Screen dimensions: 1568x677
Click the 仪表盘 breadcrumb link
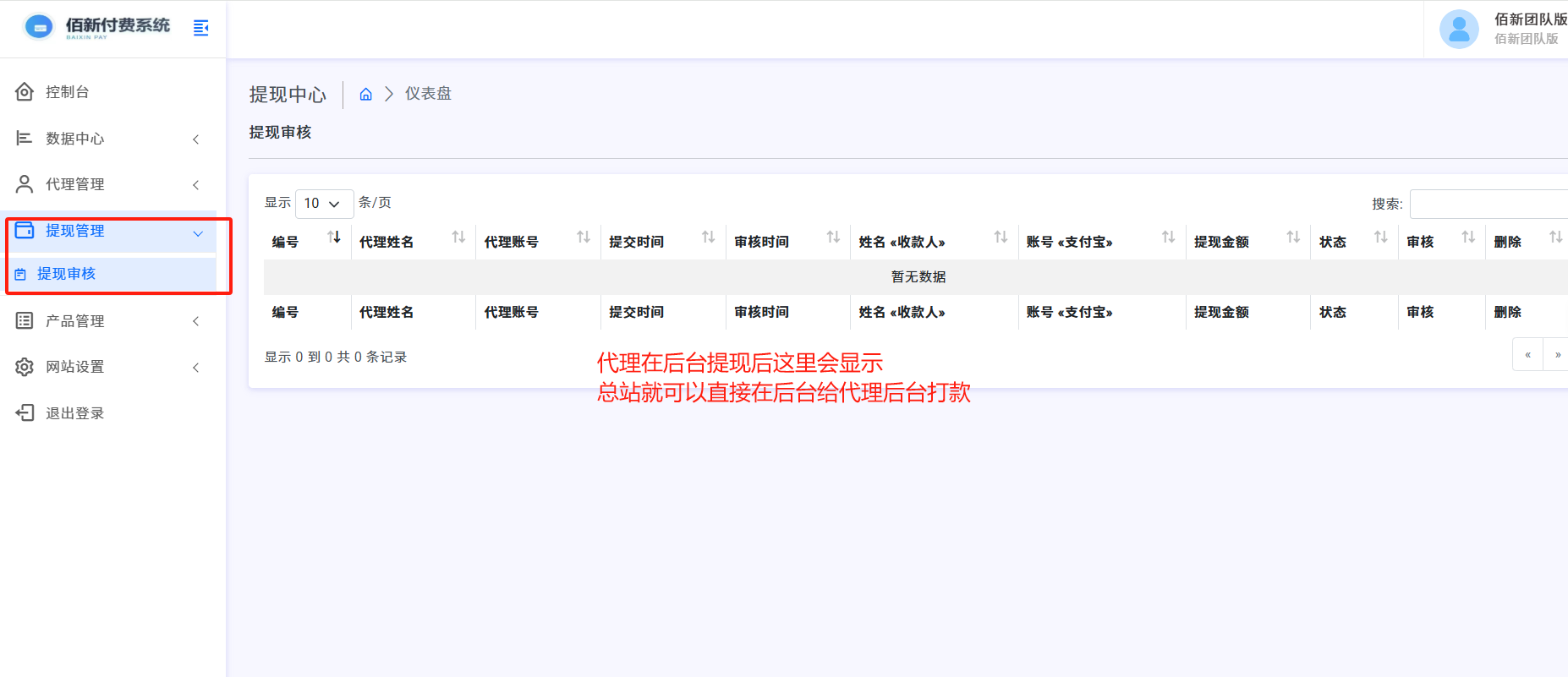[x=428, y=94]
